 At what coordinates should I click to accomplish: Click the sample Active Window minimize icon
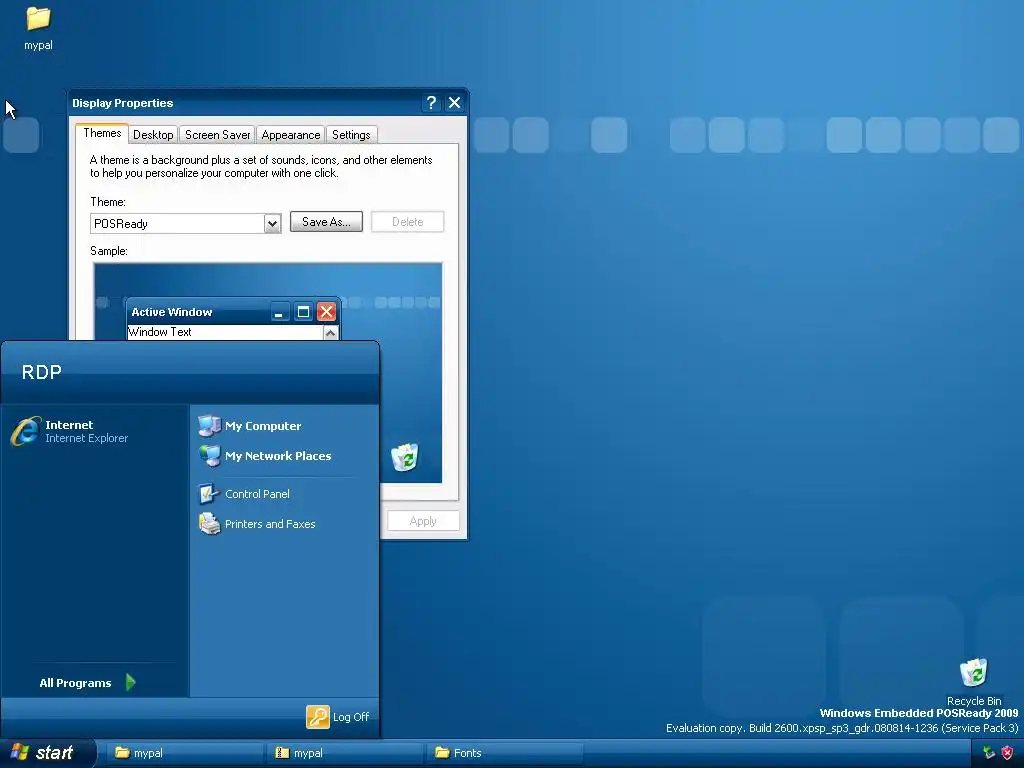[x=279, y=312]
